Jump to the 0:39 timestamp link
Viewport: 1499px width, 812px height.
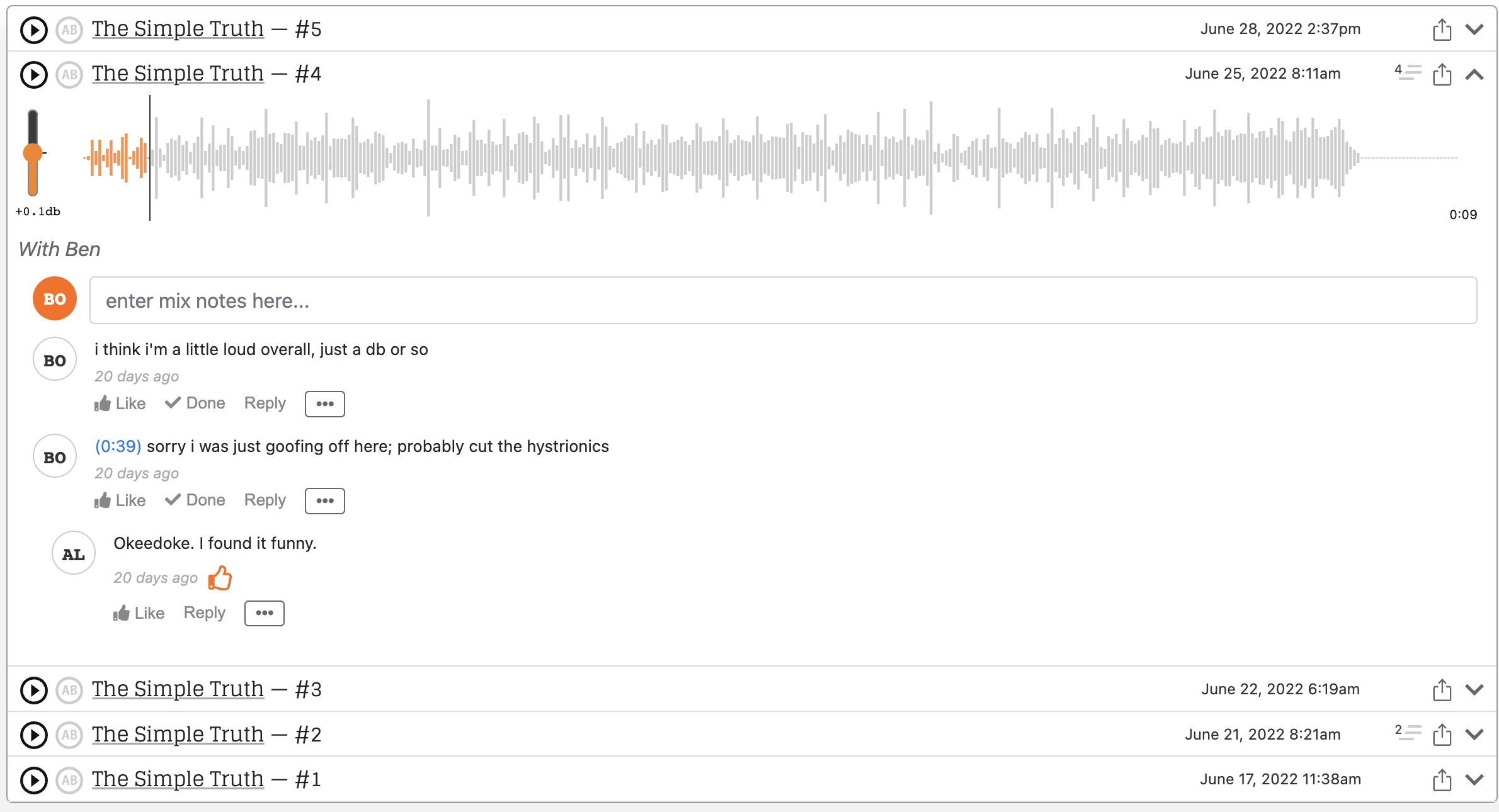click(x=118, y=446)
